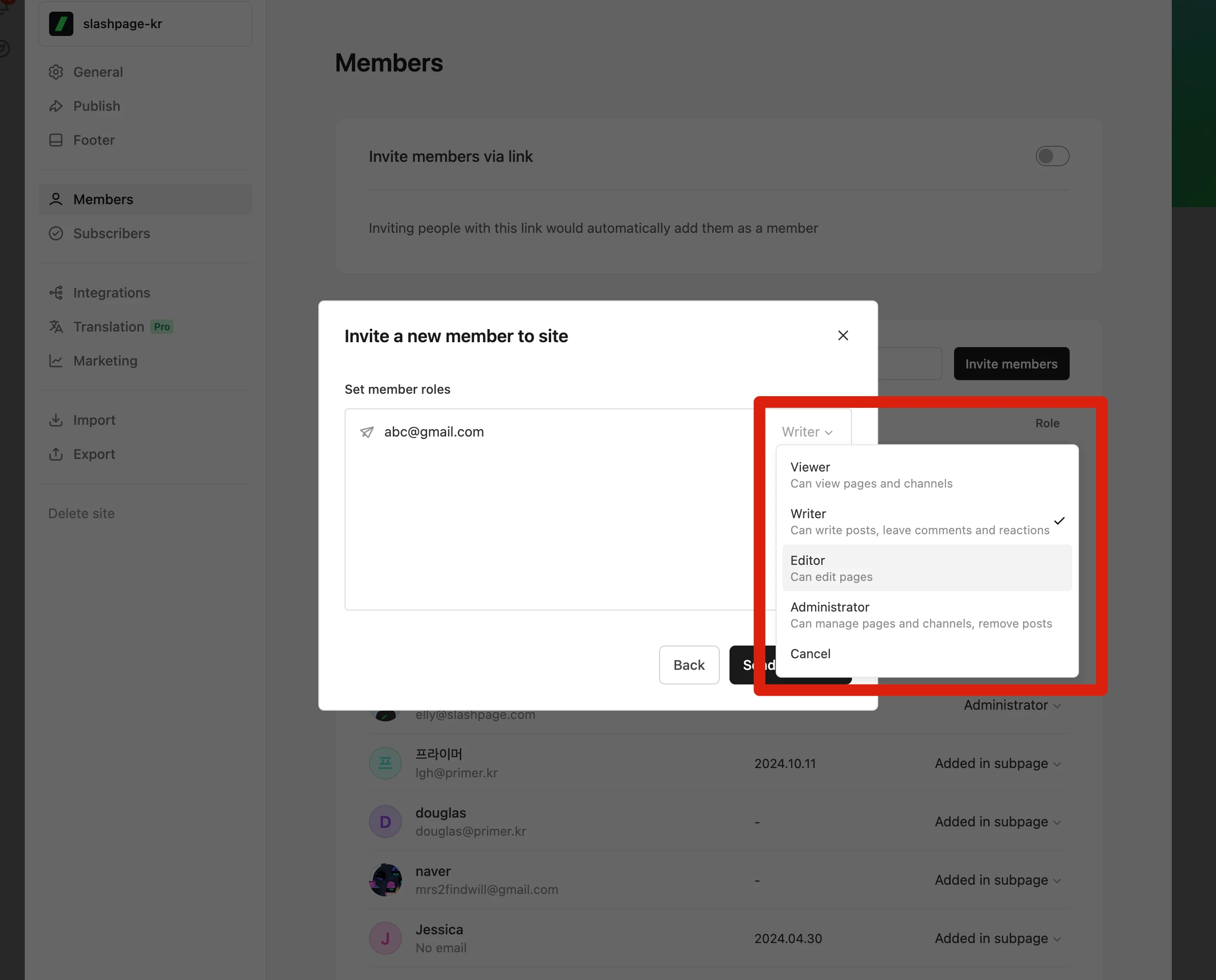Click the slashpage-kr site selector
This screenshot has width=1216, height=980.
145,24
